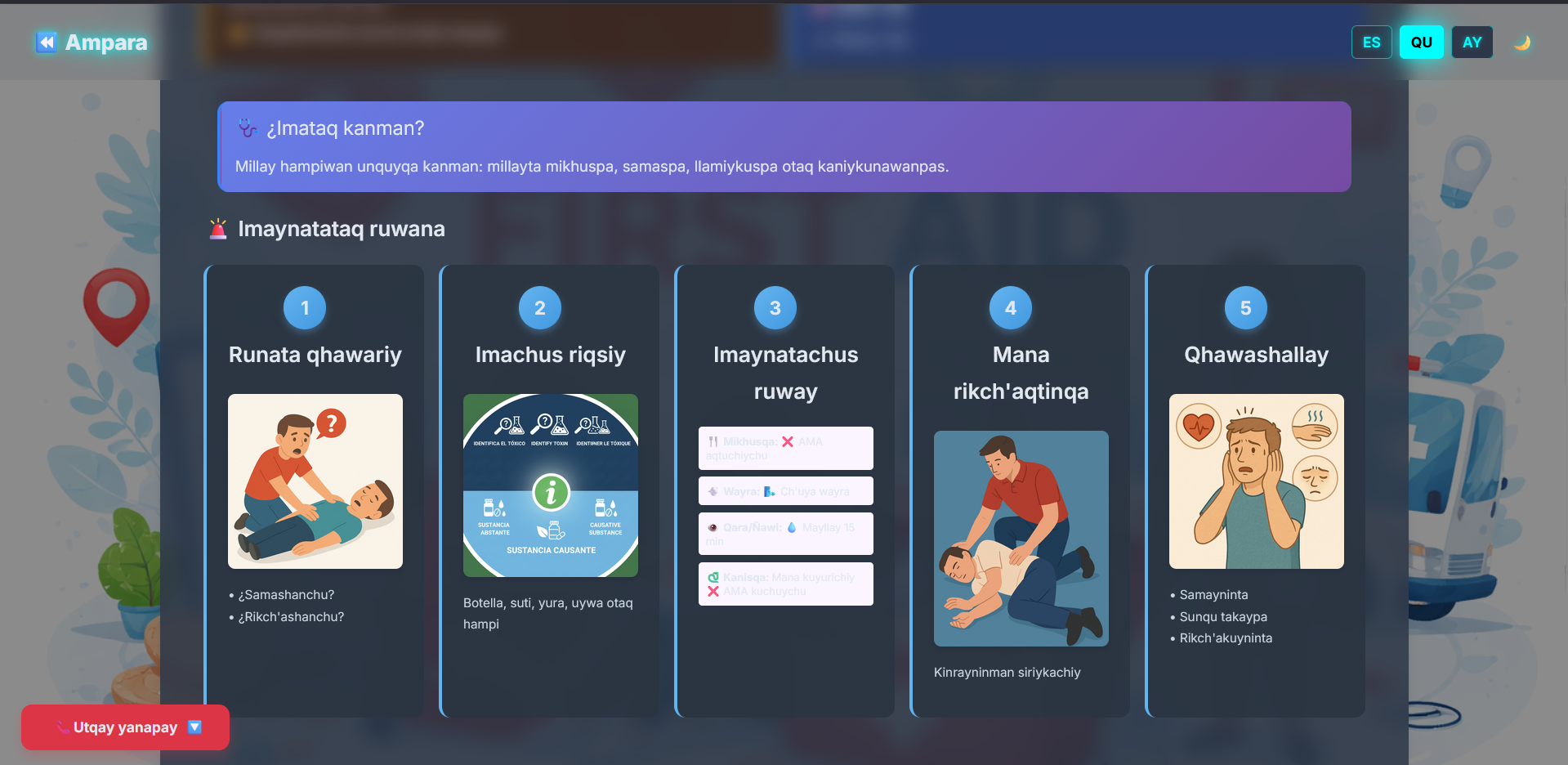Expand the Utqay yanapay dropdown arrow
This screenshot has height=765, width=1568.
pos(194,727)
